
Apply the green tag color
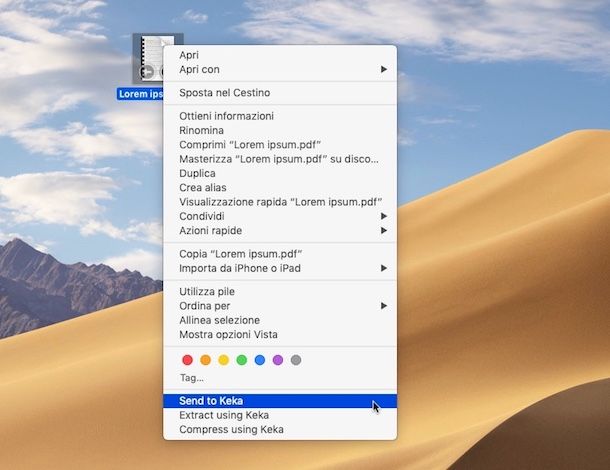242,360
